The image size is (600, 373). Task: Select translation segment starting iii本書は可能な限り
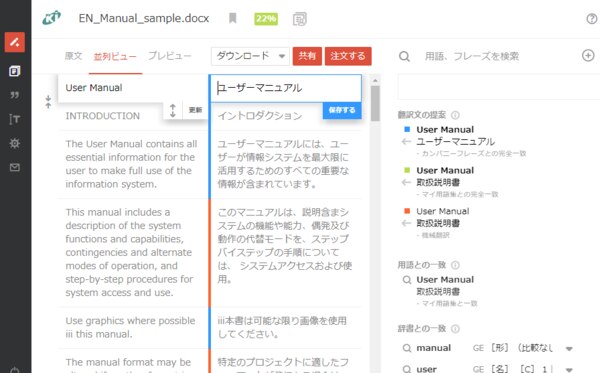(282, 327)
